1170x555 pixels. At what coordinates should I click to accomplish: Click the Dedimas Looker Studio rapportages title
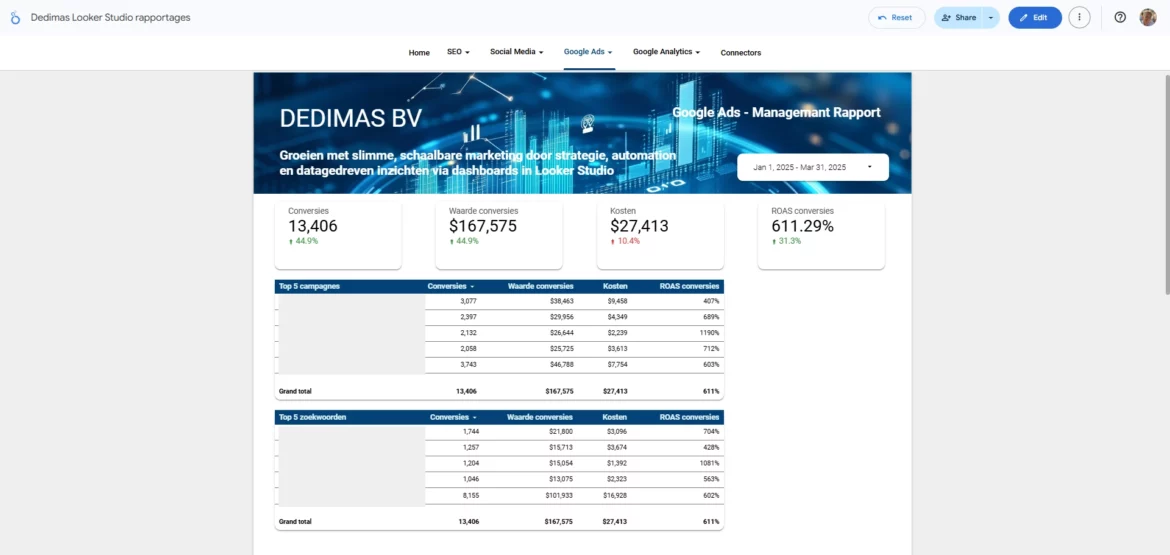point(110,17)
